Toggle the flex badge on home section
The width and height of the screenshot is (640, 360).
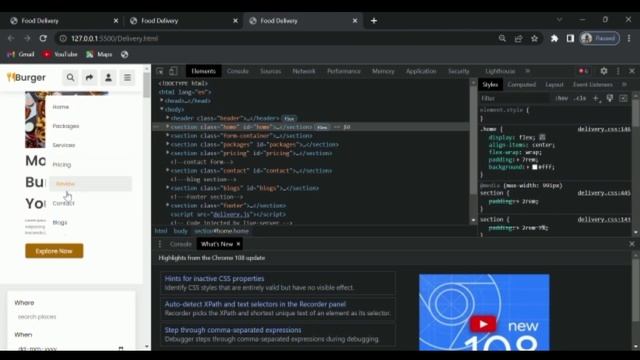coord(322,127)
